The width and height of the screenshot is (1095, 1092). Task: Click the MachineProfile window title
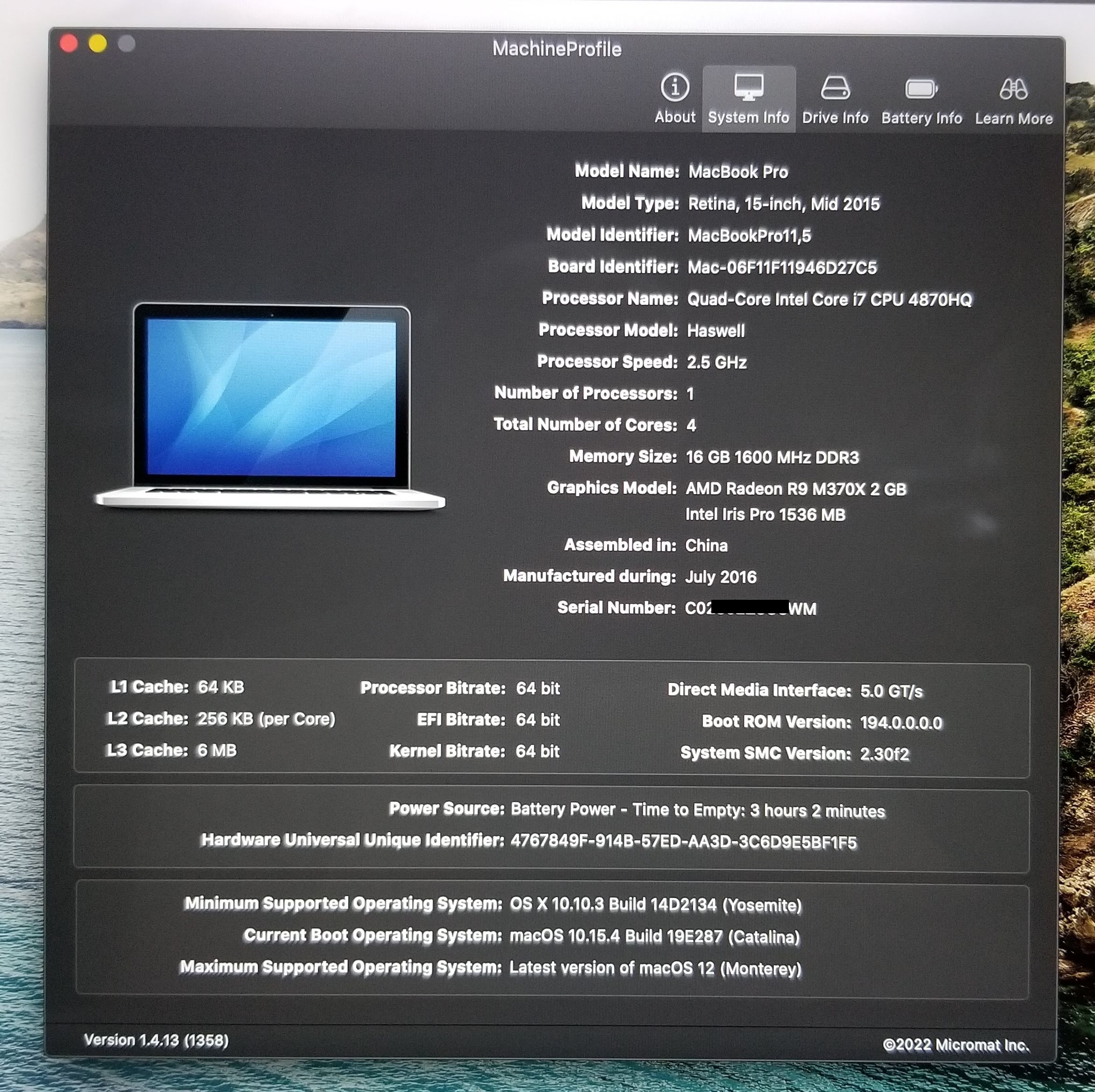(x=557, y=49)
